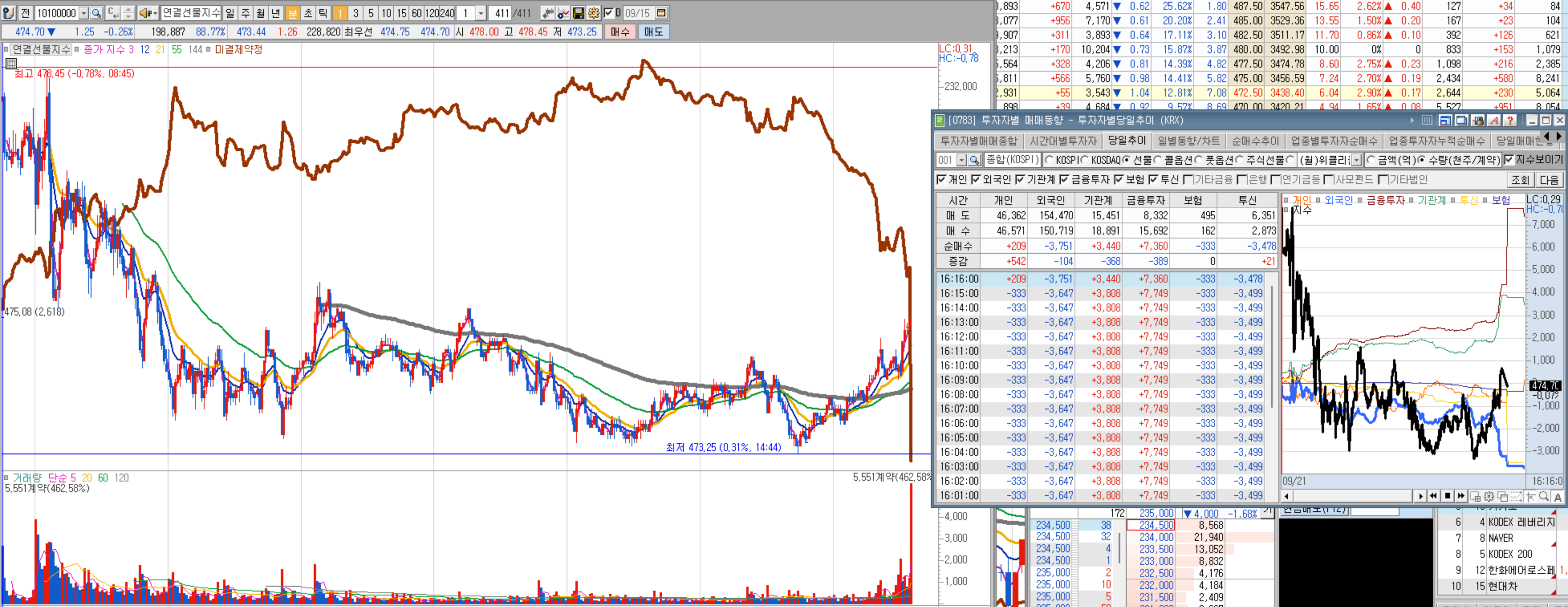Open chart settings gear icon
The height and width of the screenshot is (607, 1568).
click(x=593, y=13)
